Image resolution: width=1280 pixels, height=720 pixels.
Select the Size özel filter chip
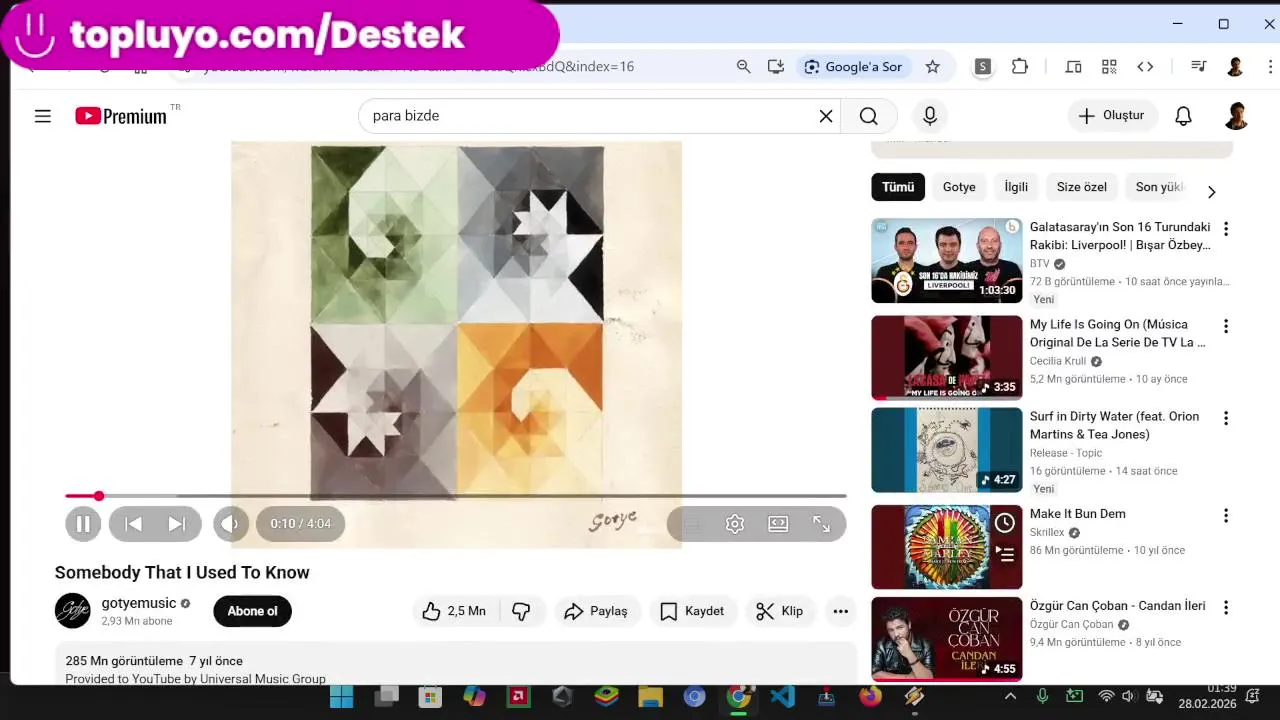(1082, 187)
